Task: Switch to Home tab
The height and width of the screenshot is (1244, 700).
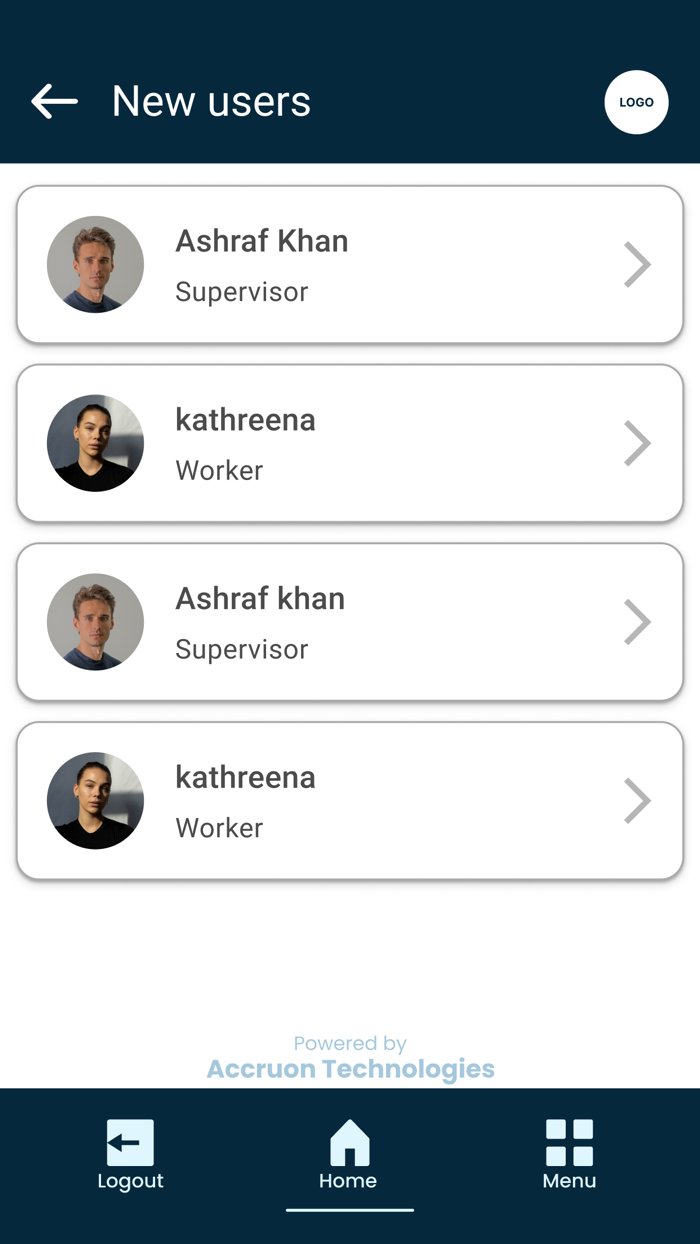Action: [x=348, y=1155]
